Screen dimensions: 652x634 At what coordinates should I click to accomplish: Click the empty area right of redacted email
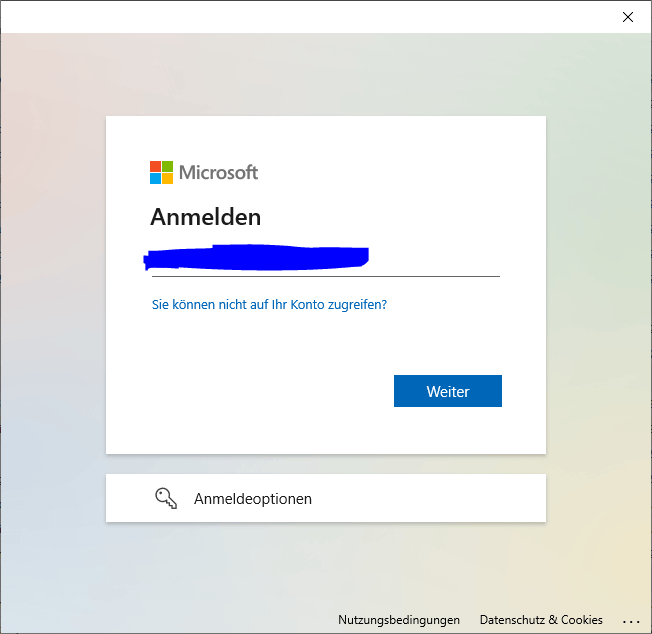coord(435,259)
